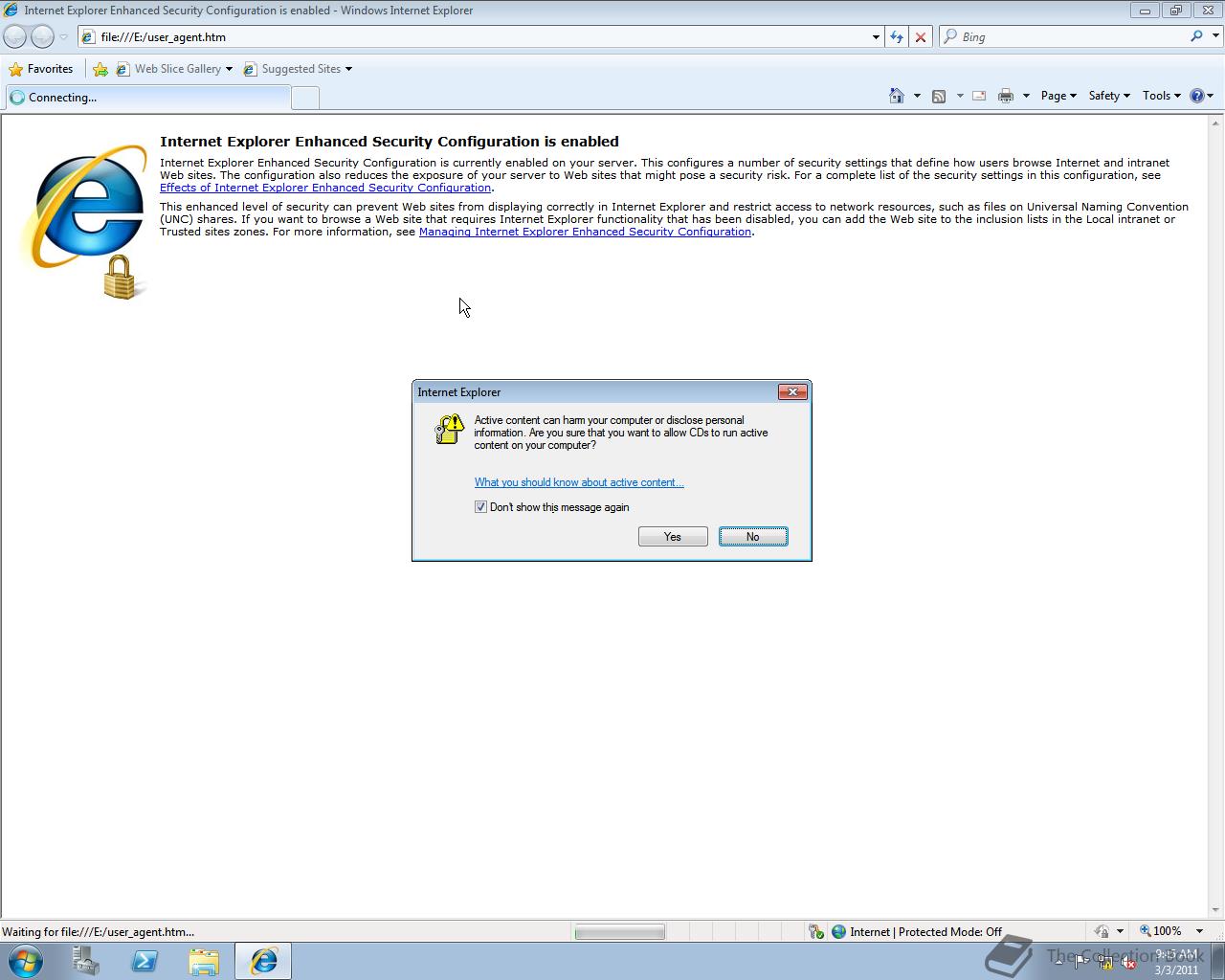Click the Action Center flag tray icon
Viewport: 1225px width, 980px height.
click(x=1081, y=963)
